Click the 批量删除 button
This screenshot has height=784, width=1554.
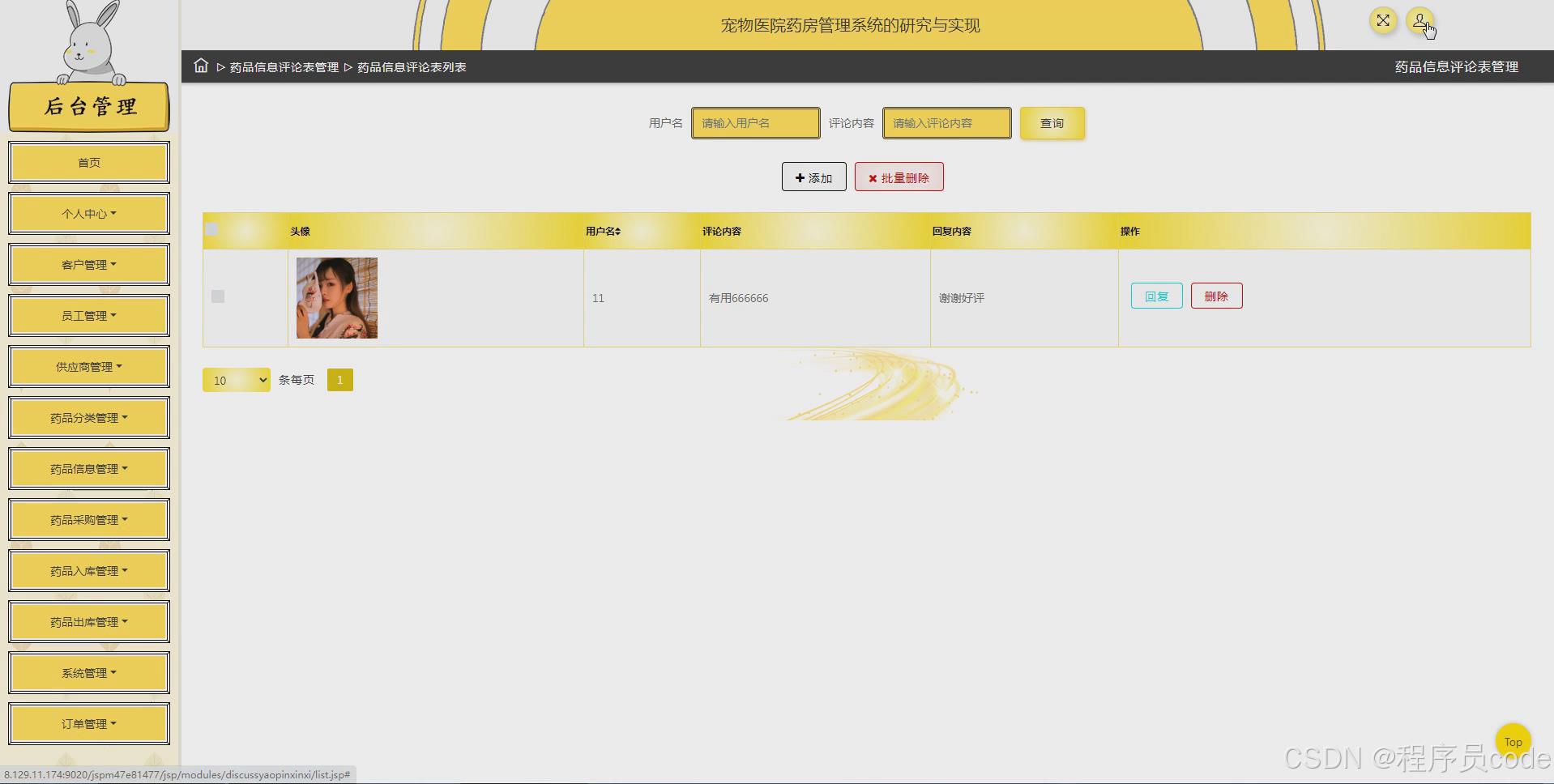pos(899,177)
